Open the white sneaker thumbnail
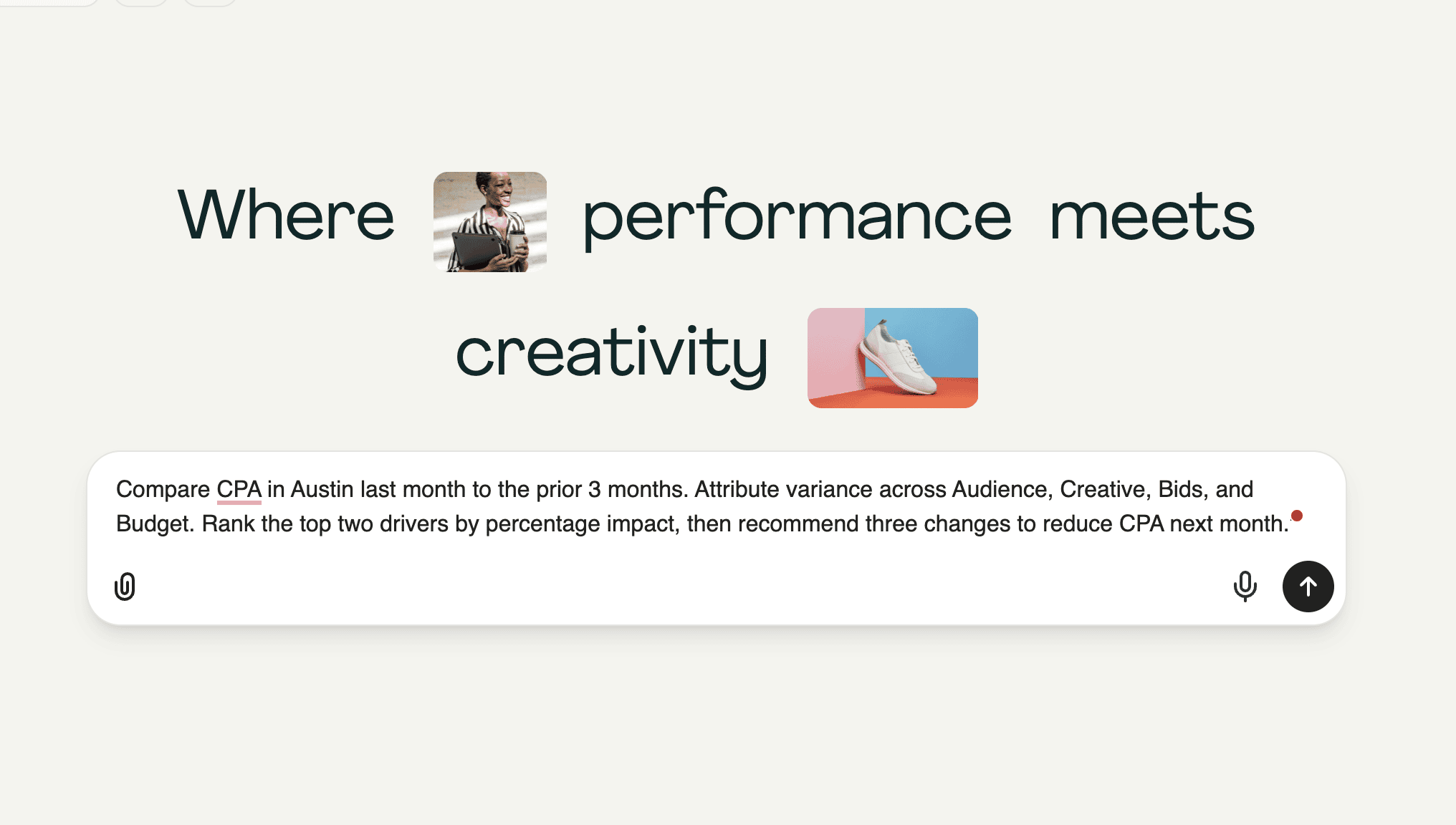1456x825 pixels. click(x=893, y=358)
